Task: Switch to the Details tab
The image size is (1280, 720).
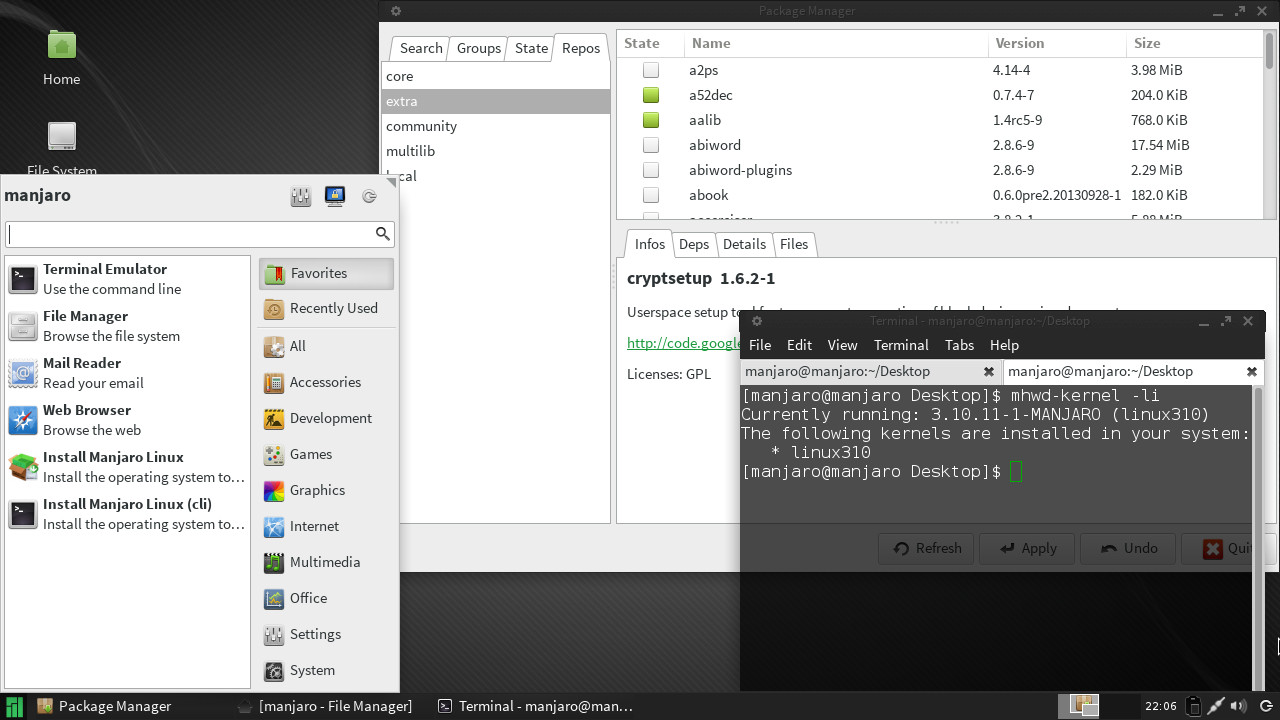Action: click(744, 244)
